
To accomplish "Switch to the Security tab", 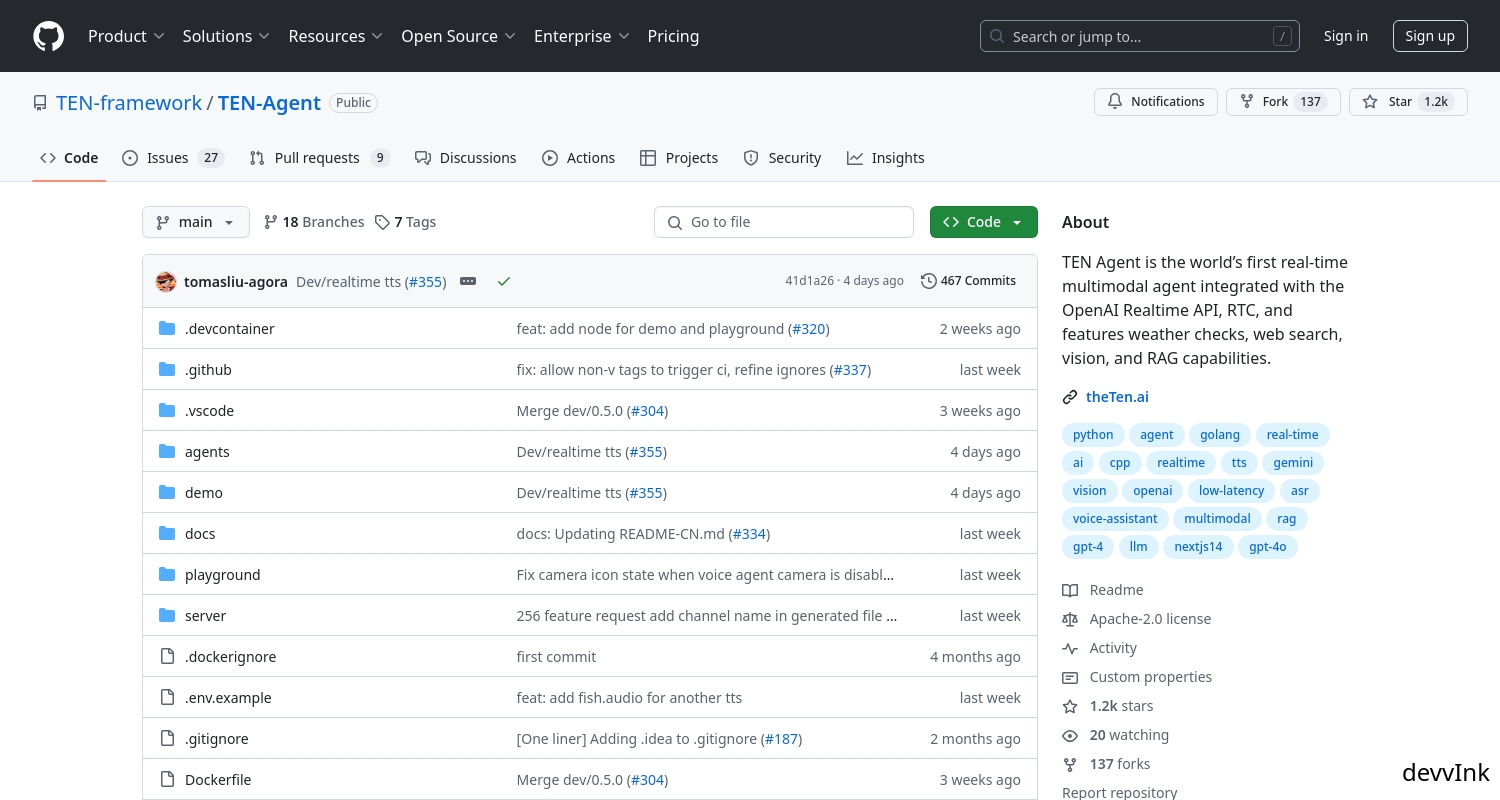I will [783, 158].
